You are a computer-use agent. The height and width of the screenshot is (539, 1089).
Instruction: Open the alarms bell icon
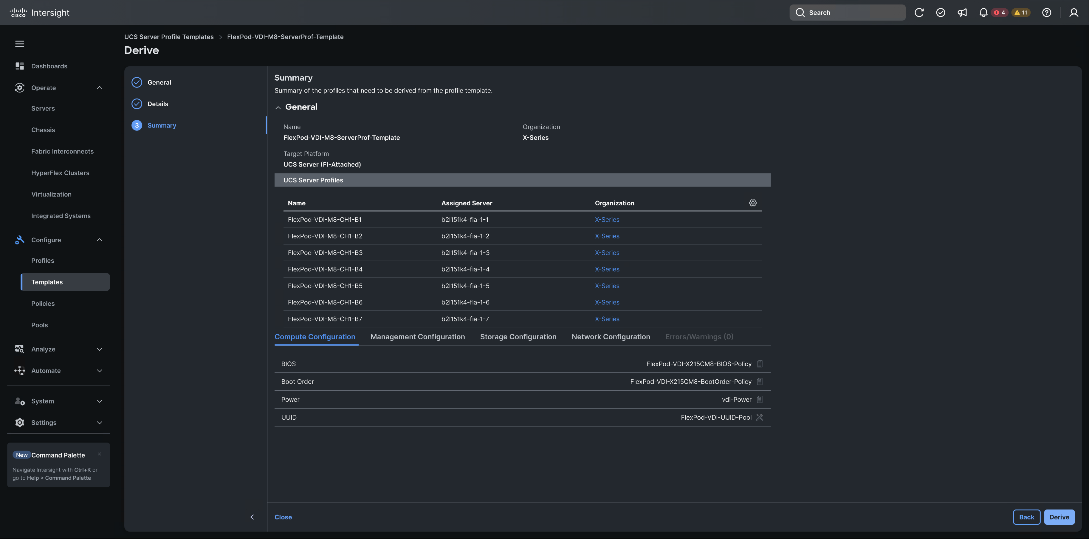[x=983, y=13]
